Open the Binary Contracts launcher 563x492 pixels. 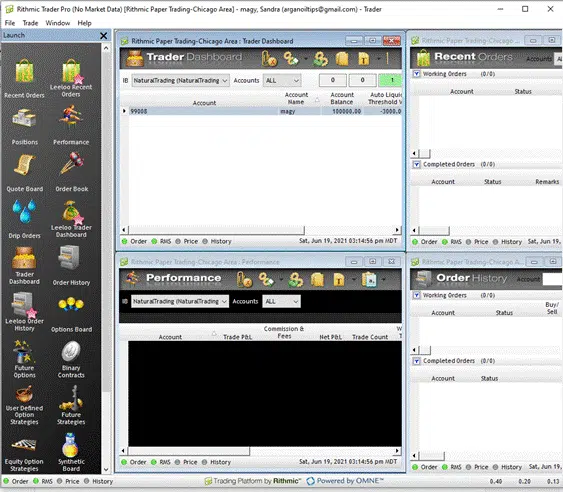click(x=71, y=359)
